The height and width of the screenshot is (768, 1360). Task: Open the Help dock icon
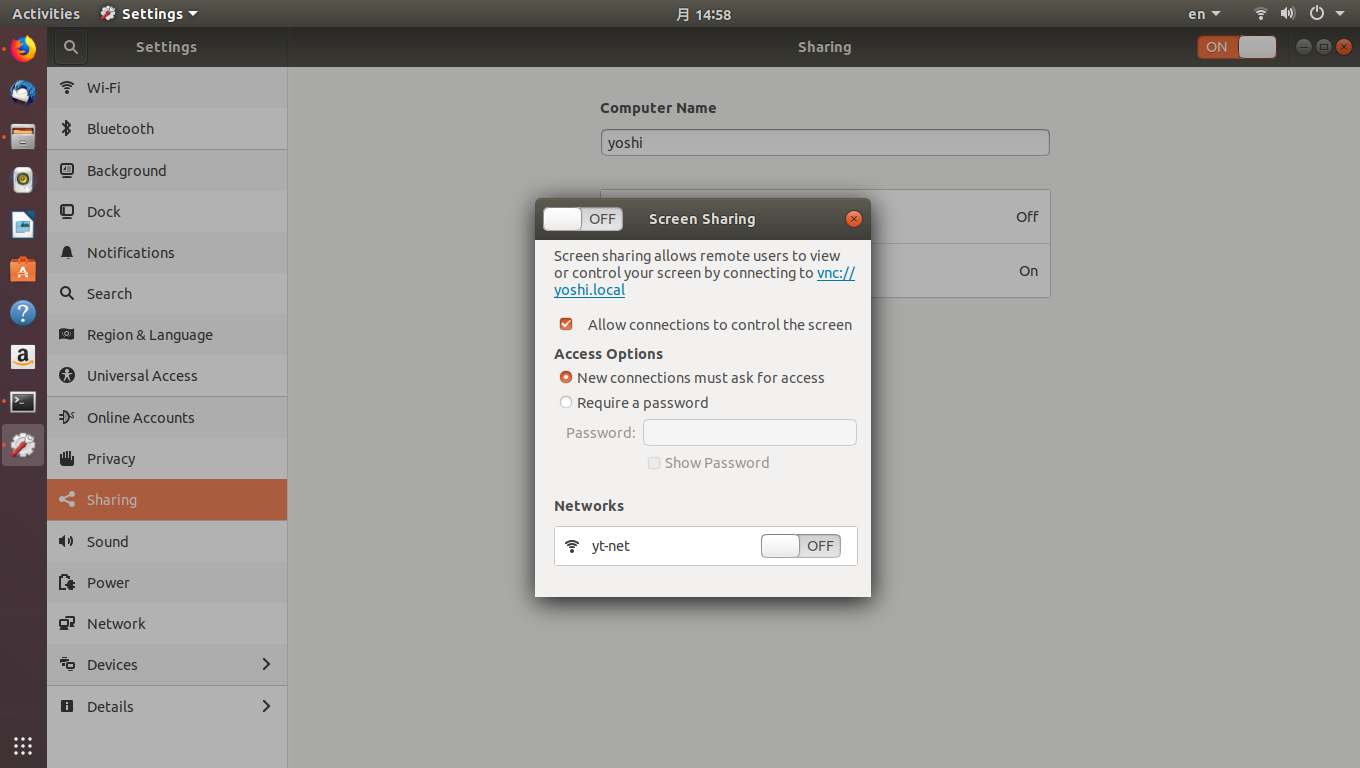pyautogui.click(x=23, y=313)
